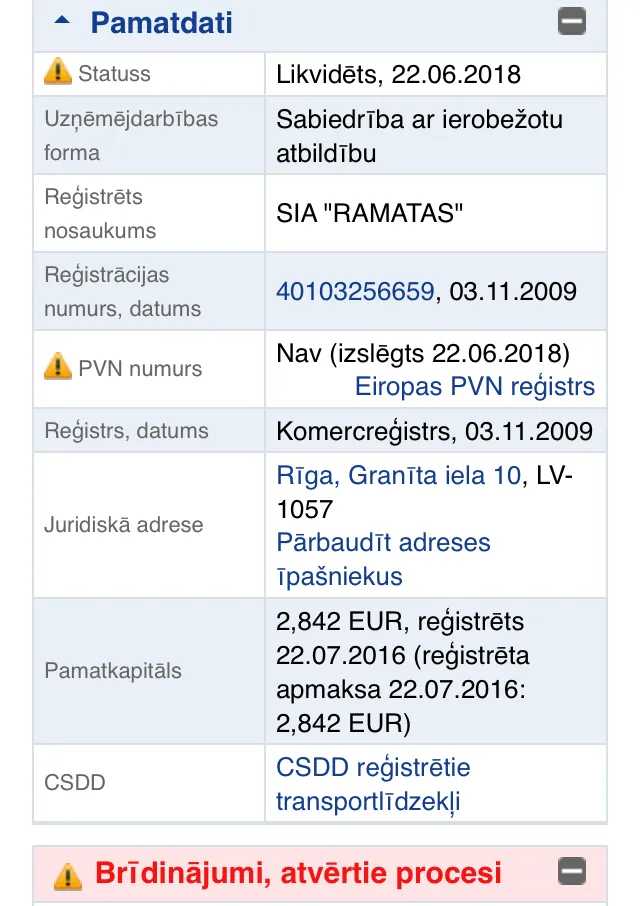Click the Pārbaudīt adreses īpašniekus link
The image size is (640, 906).
click(x=384, y=559)
